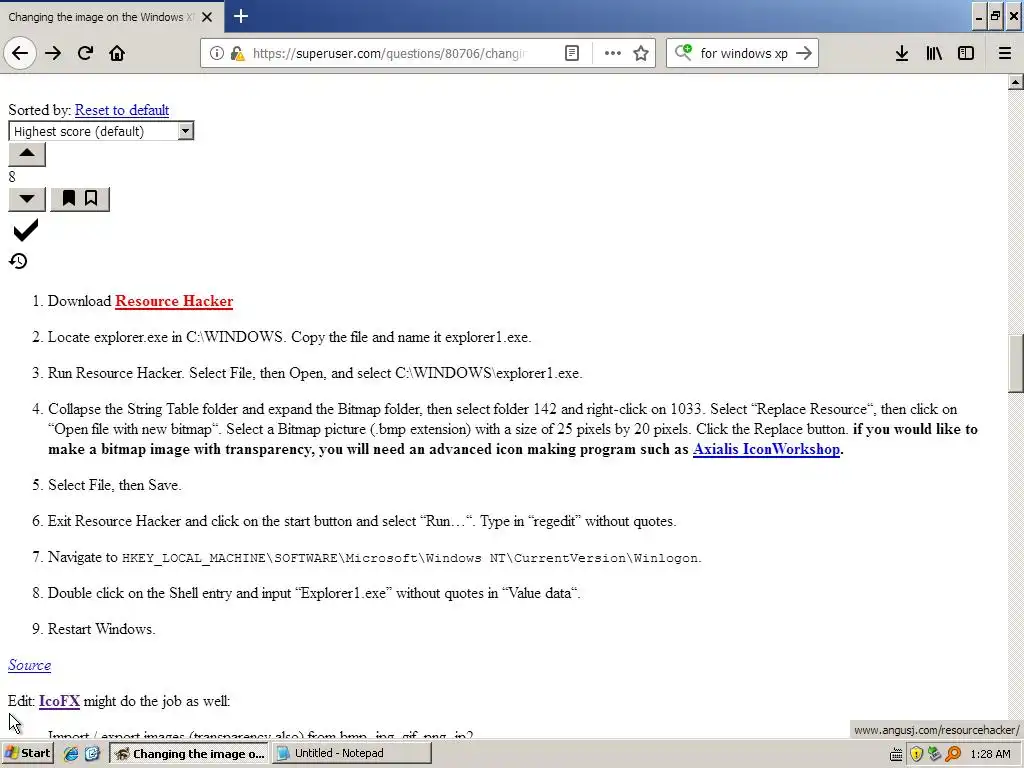This screenshot has height=768, width=1024.
Task: Click the registry path HKEY_LOCAL_MACHINE text
Action: [x=410, y=558]
